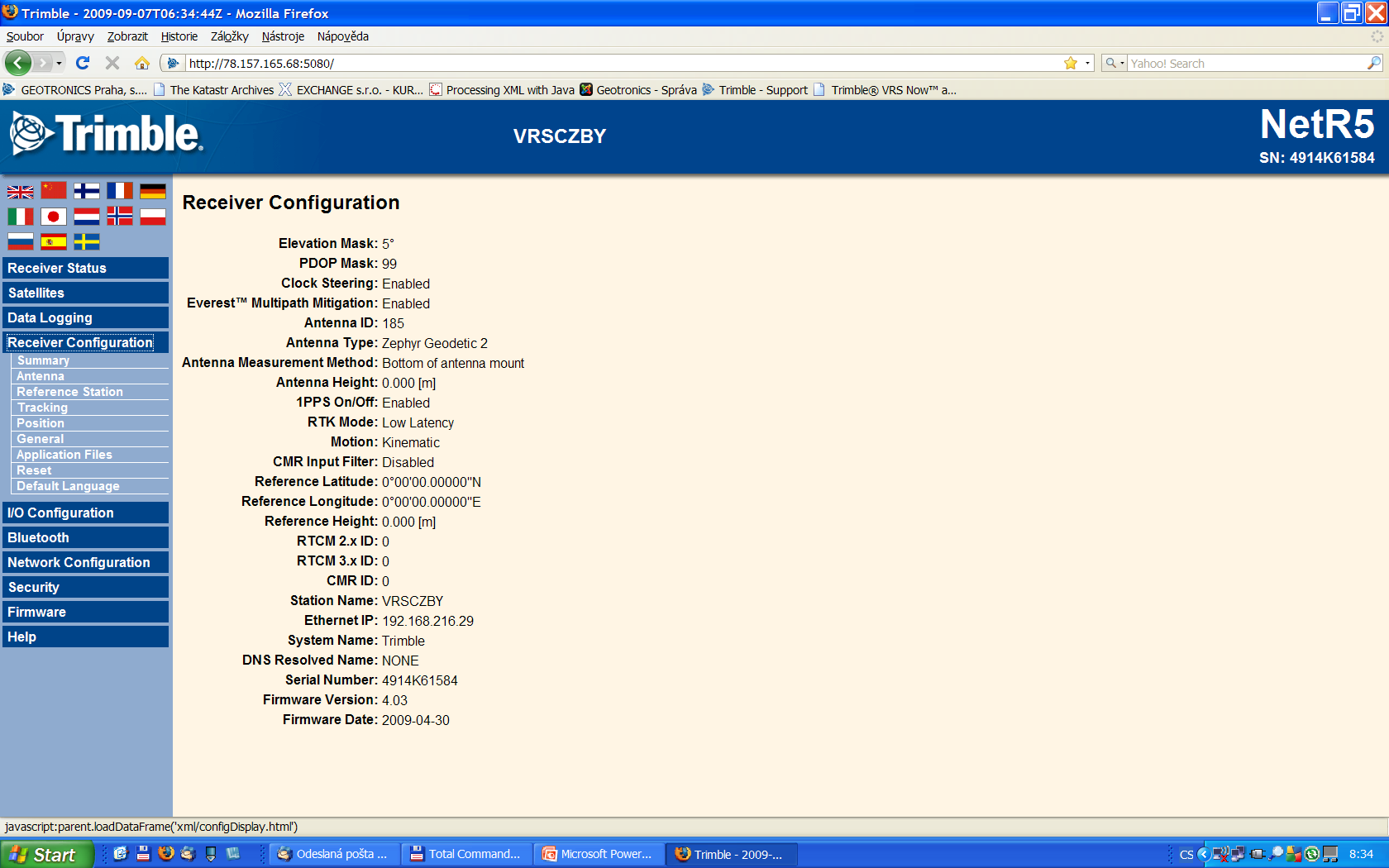Expand the URL bar history dropdown
1389x868 pixels.
click(x=1087, y=64)
